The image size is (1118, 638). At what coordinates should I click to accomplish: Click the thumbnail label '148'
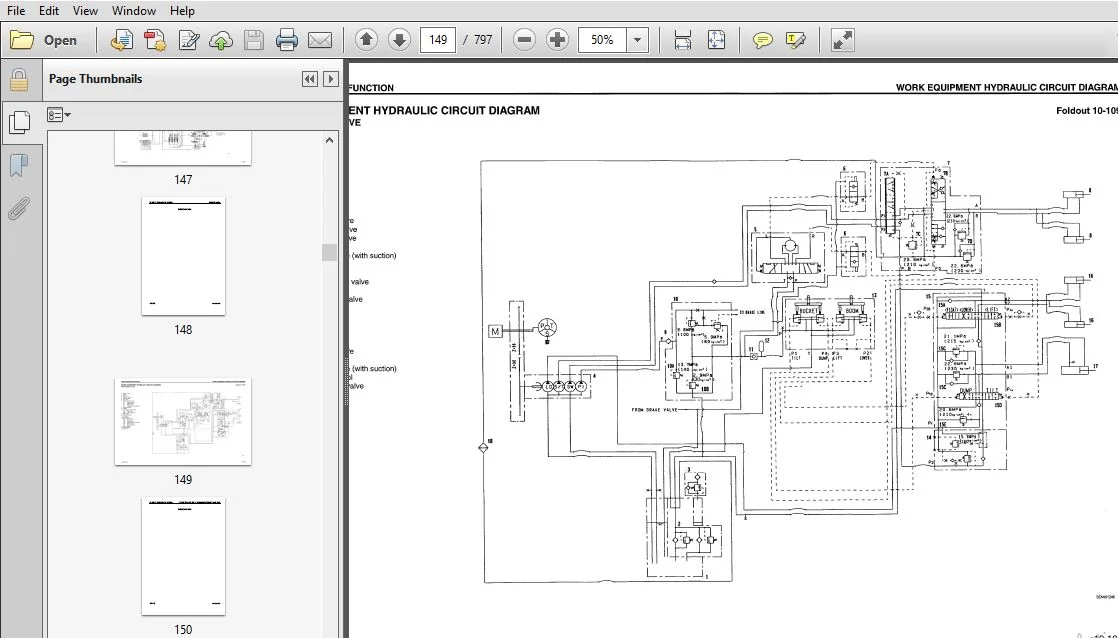[183, 330]
